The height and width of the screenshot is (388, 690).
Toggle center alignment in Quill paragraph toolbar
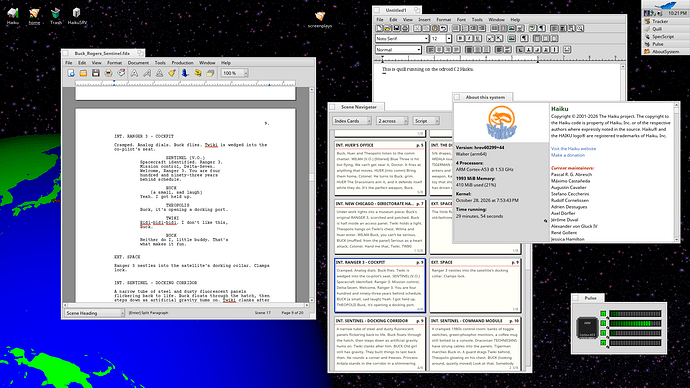(439, 50)
